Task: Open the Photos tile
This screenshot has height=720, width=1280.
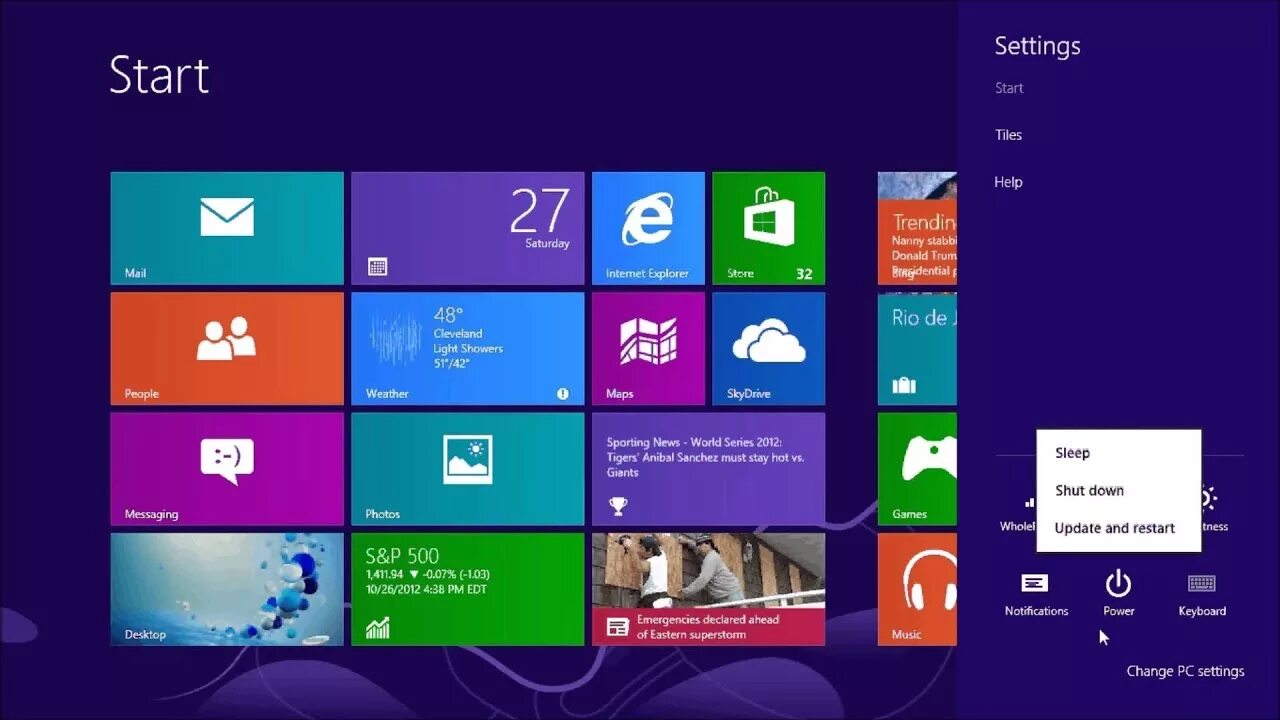Action: point(468,469)
